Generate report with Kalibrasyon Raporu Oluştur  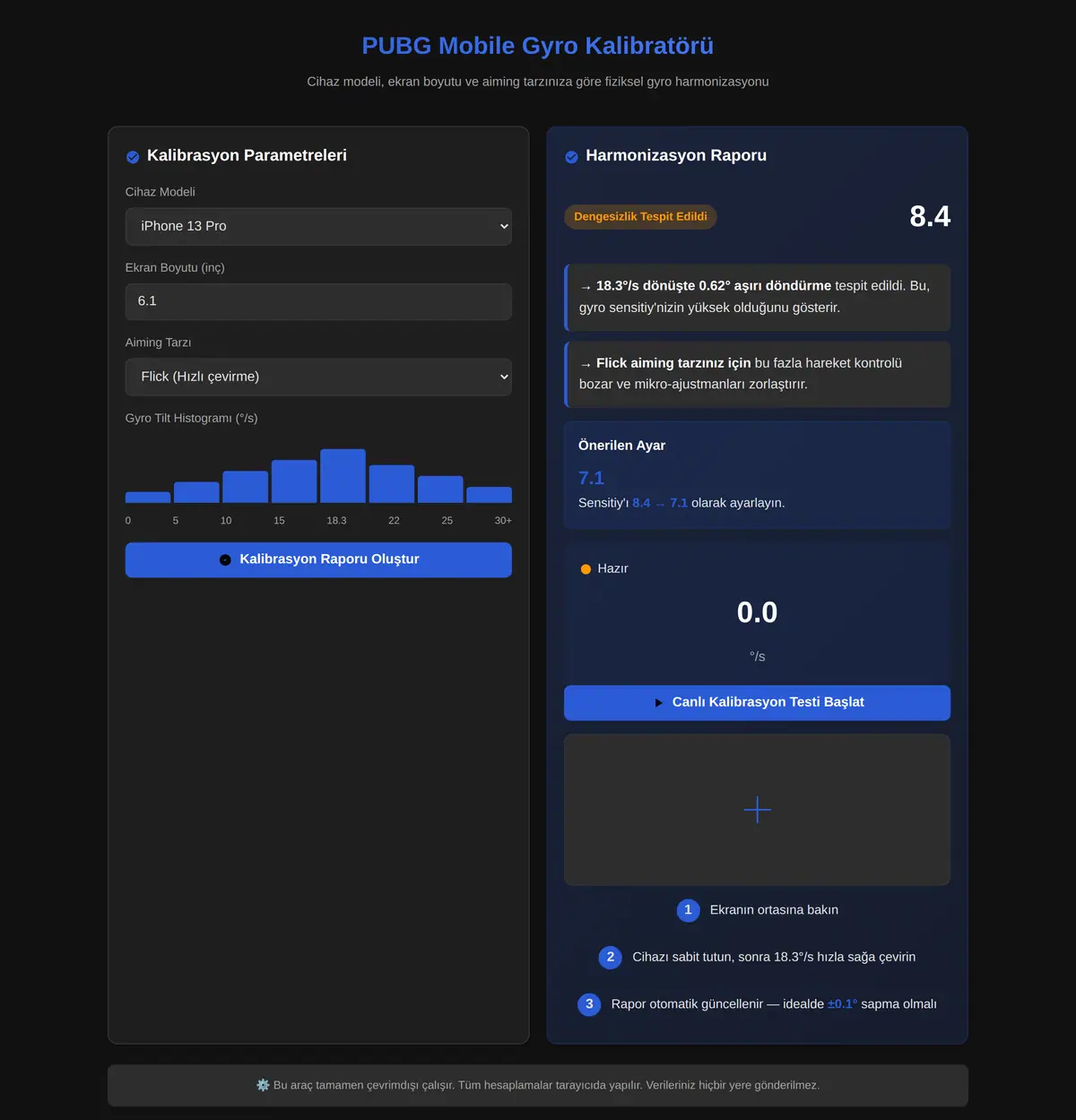tap(318, 560)
